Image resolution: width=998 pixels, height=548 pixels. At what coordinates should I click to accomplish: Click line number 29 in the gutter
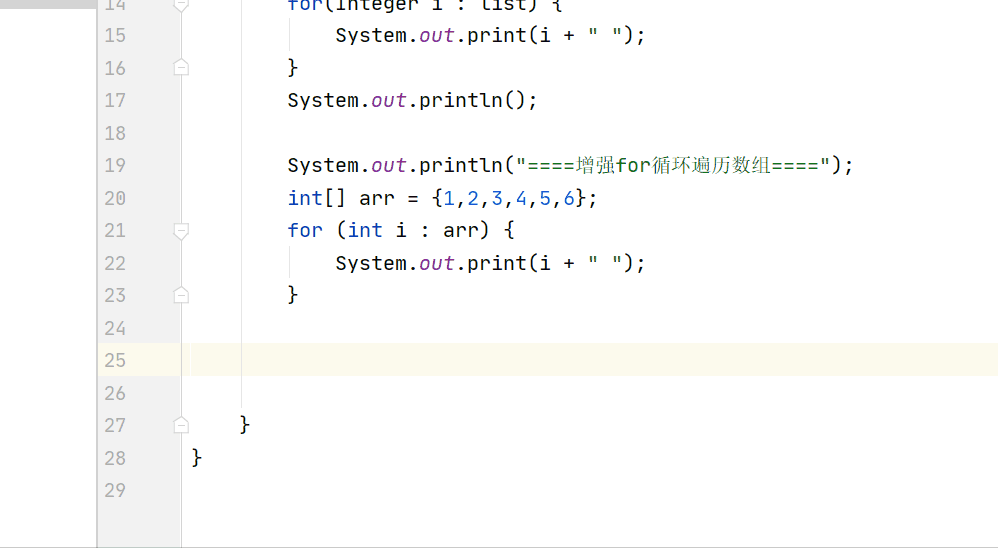point(115,490)
